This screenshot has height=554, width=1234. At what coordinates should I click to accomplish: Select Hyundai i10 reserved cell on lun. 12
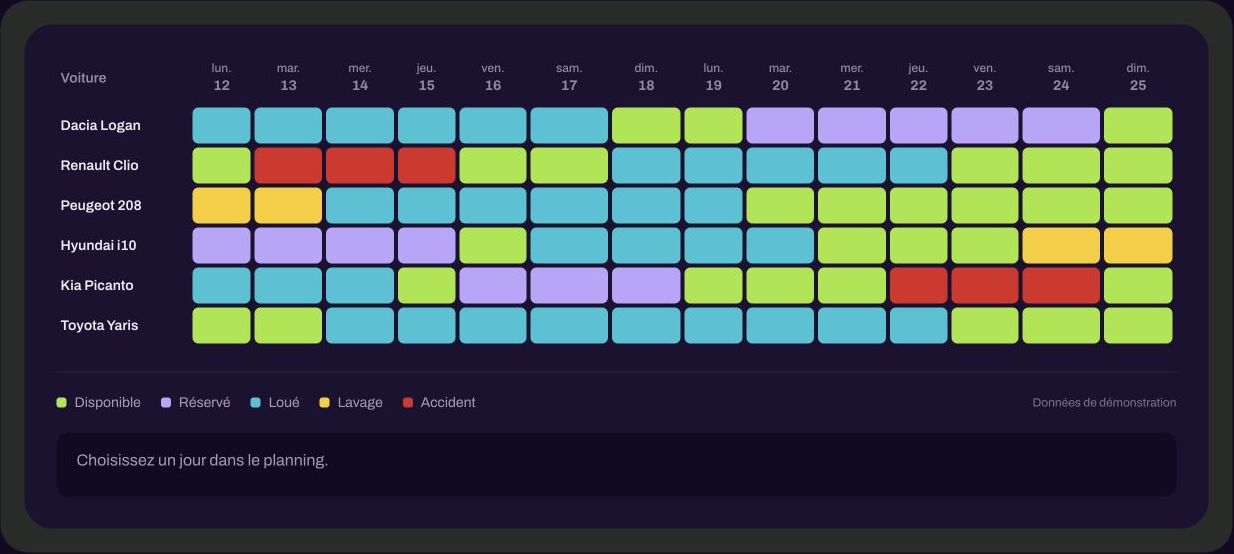[221, 246]
